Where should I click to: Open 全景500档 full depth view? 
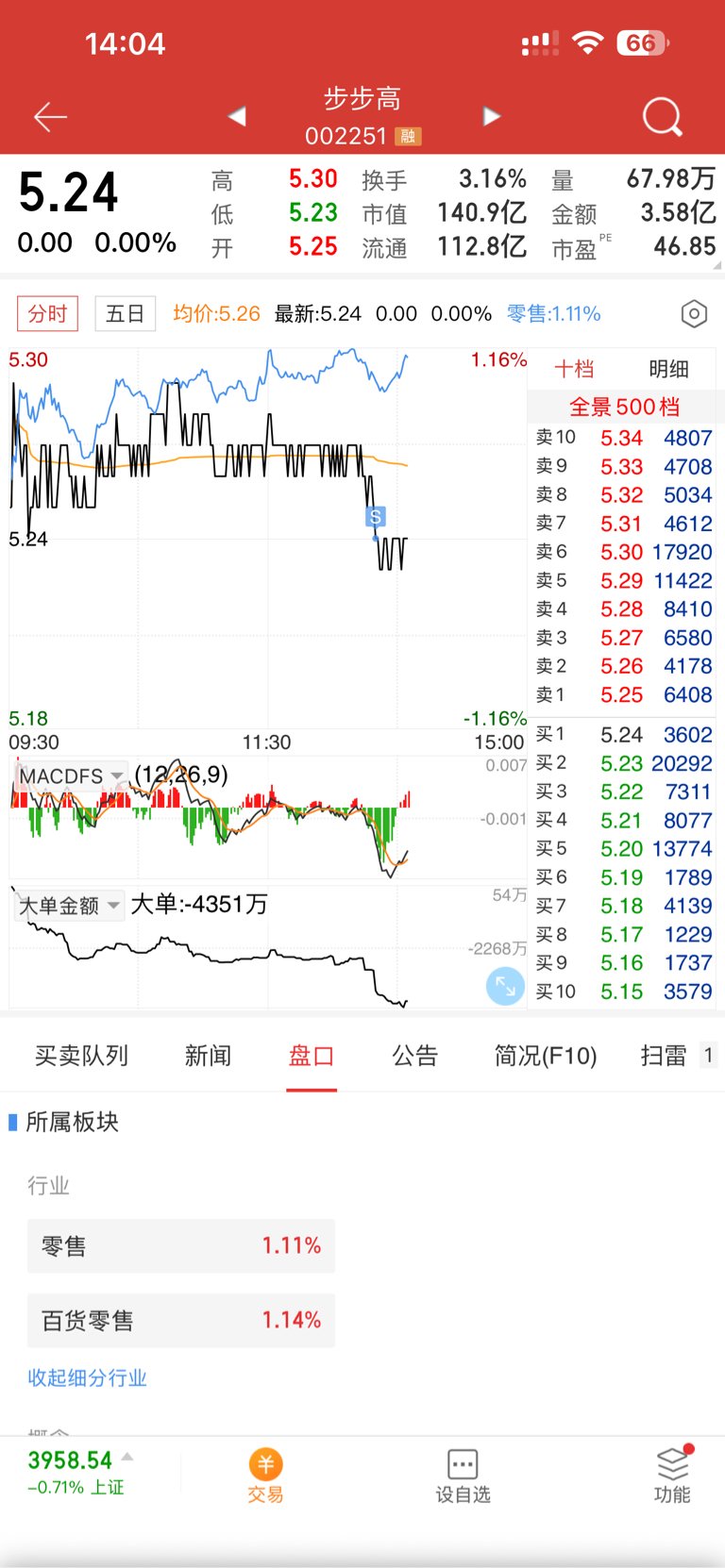(624, 408)
